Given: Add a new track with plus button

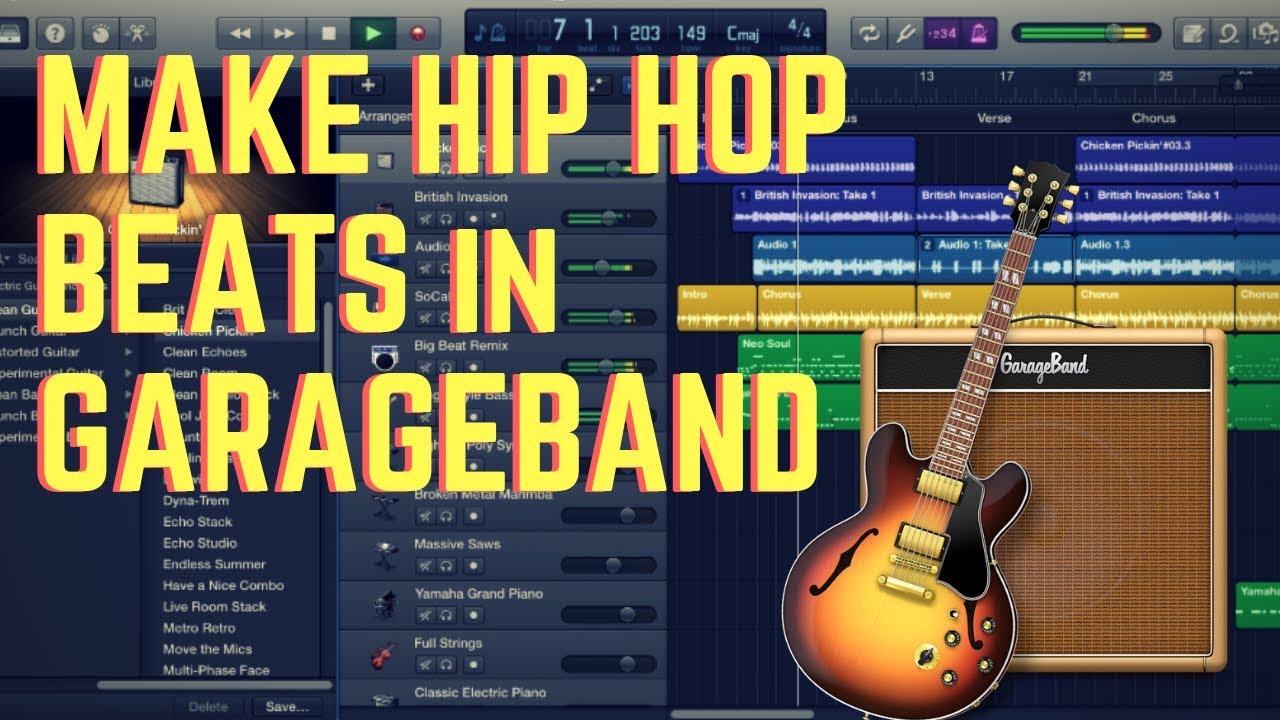Looking at the screenshot, I should [368, 86].
